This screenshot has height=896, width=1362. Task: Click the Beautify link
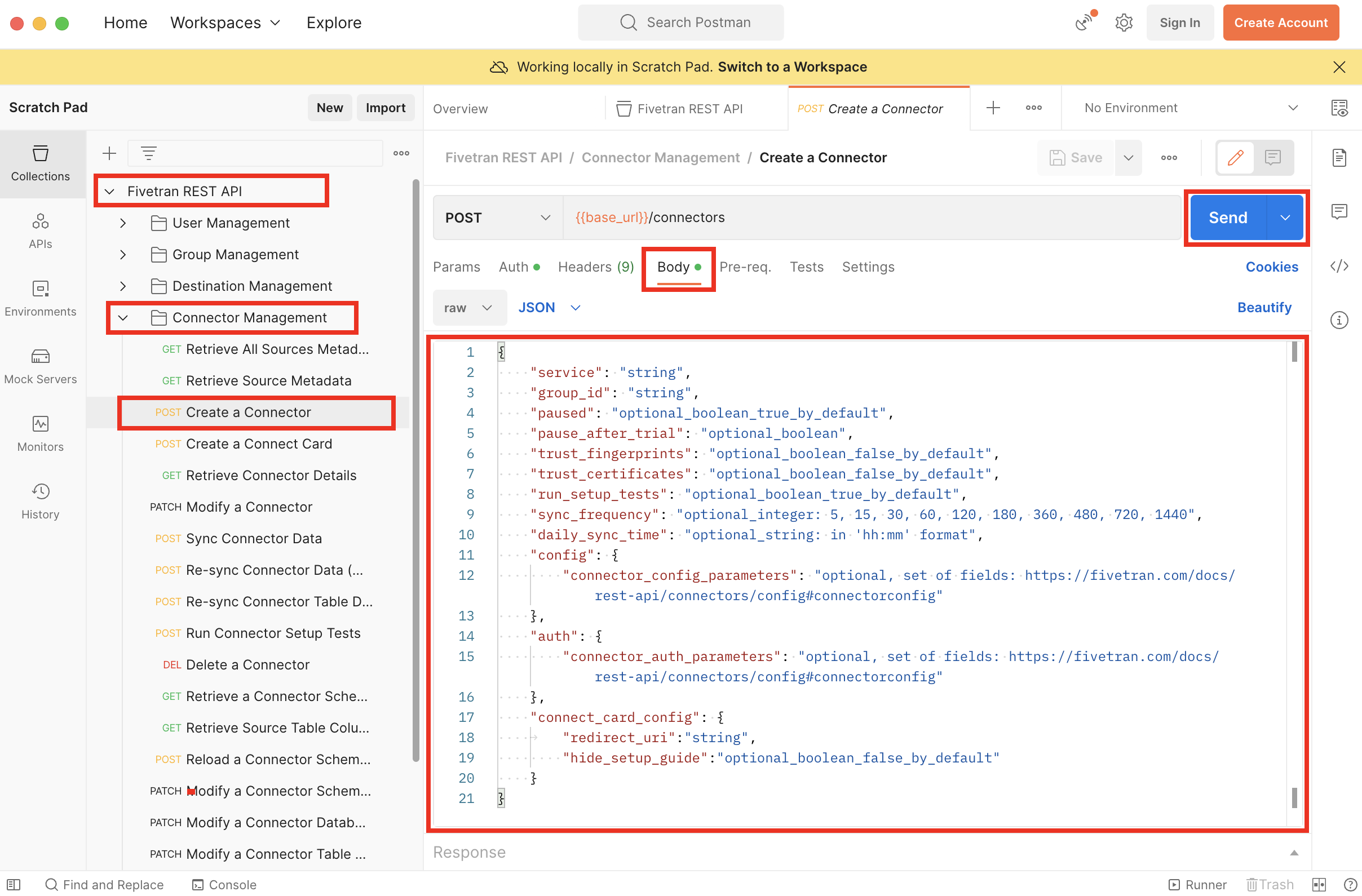click(1263, 307)
